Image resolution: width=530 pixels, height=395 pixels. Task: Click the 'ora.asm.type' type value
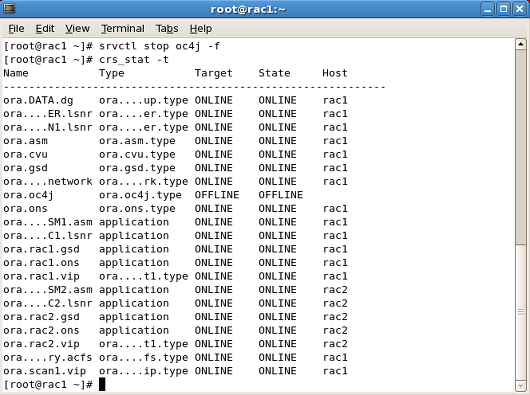[x=137, y=141]
